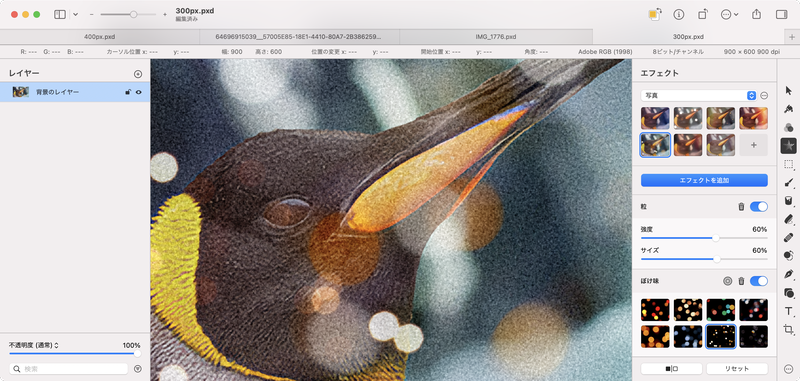Select the Reshape/Warp tool
This screenshot has width=800, height=381.
click(x=788, y=256)
